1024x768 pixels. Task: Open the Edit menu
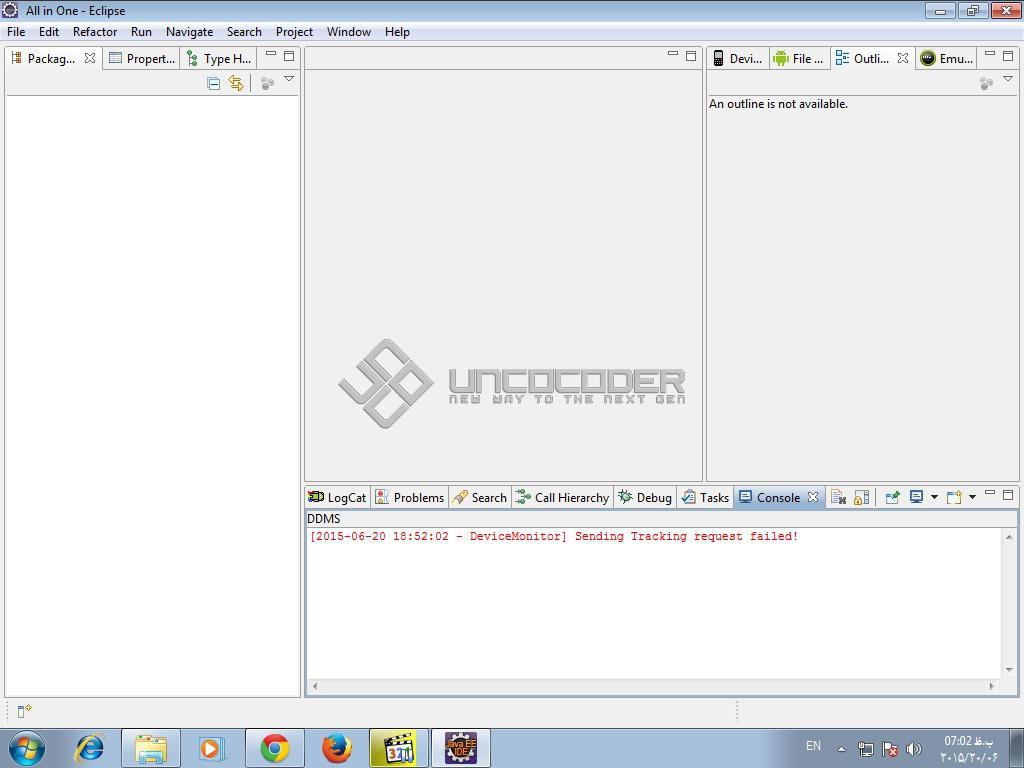point(49,31)
